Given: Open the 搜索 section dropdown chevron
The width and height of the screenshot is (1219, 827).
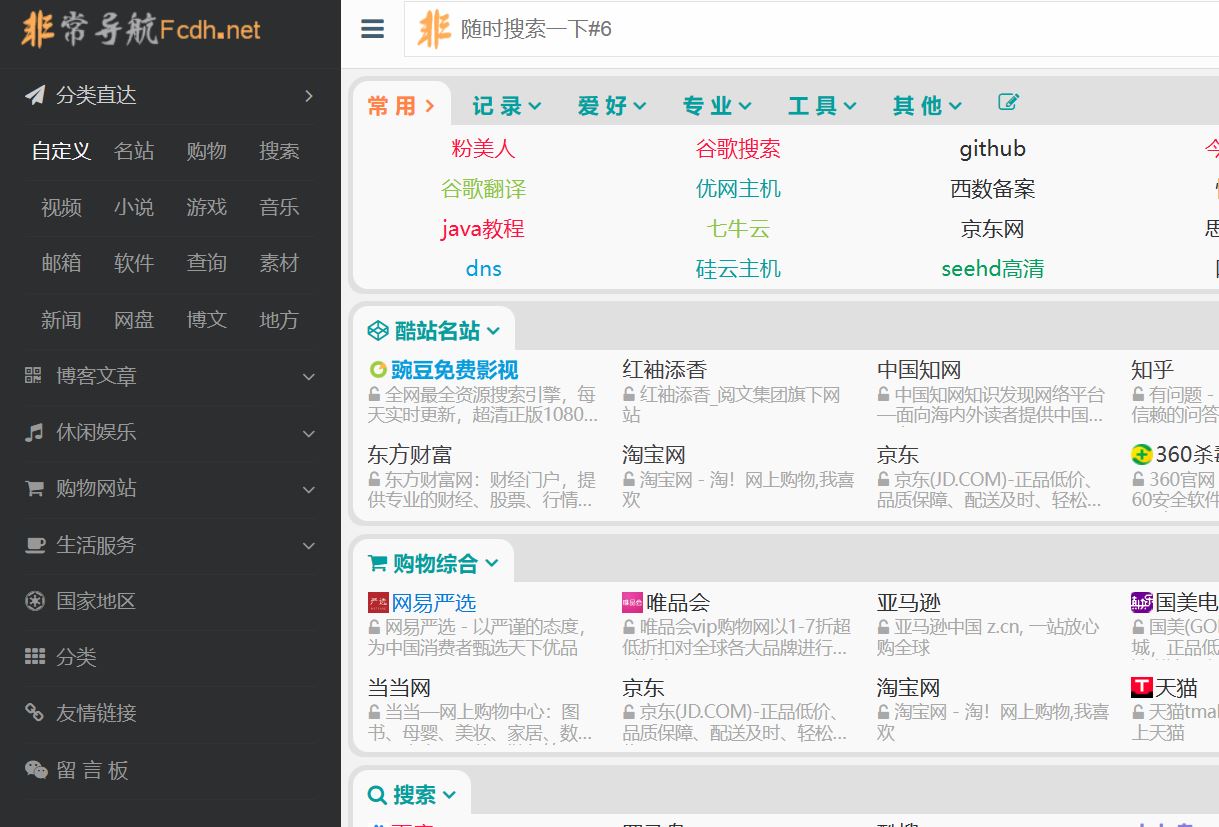Looking at the screenshot, I should tap(449, 796).
